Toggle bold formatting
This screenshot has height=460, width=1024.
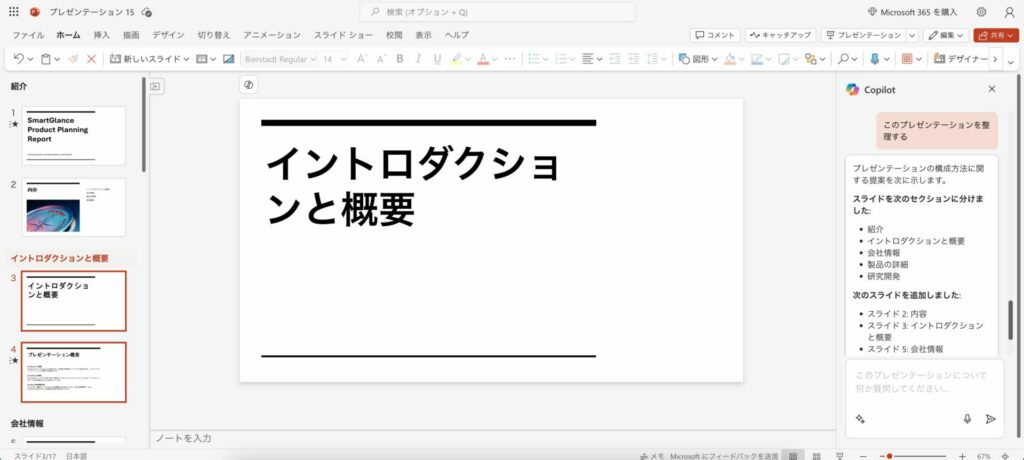[400, 59]
